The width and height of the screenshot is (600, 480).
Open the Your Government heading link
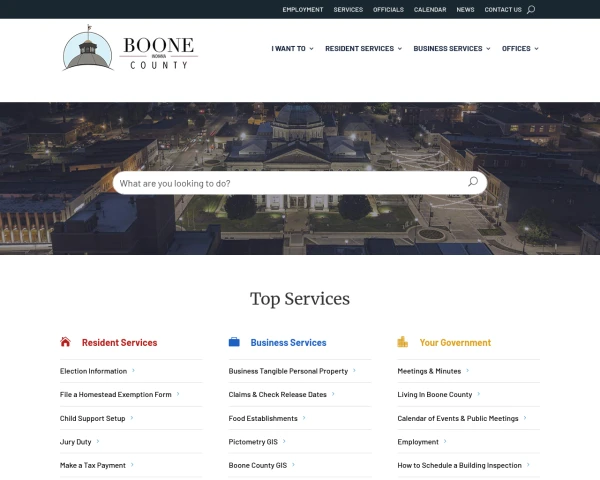click(455, 343)
